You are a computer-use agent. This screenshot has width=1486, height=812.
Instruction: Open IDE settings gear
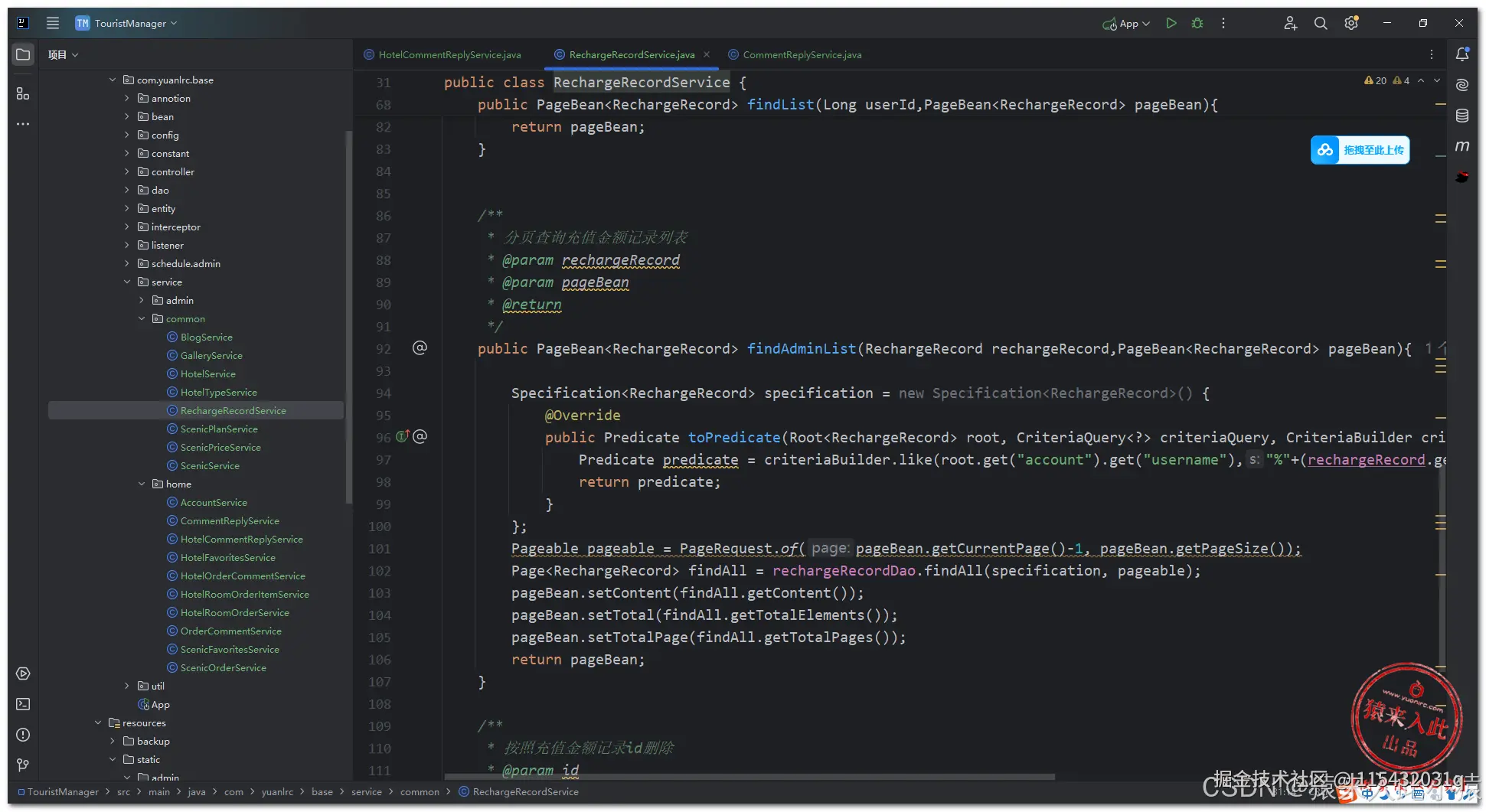(1351, 23)
